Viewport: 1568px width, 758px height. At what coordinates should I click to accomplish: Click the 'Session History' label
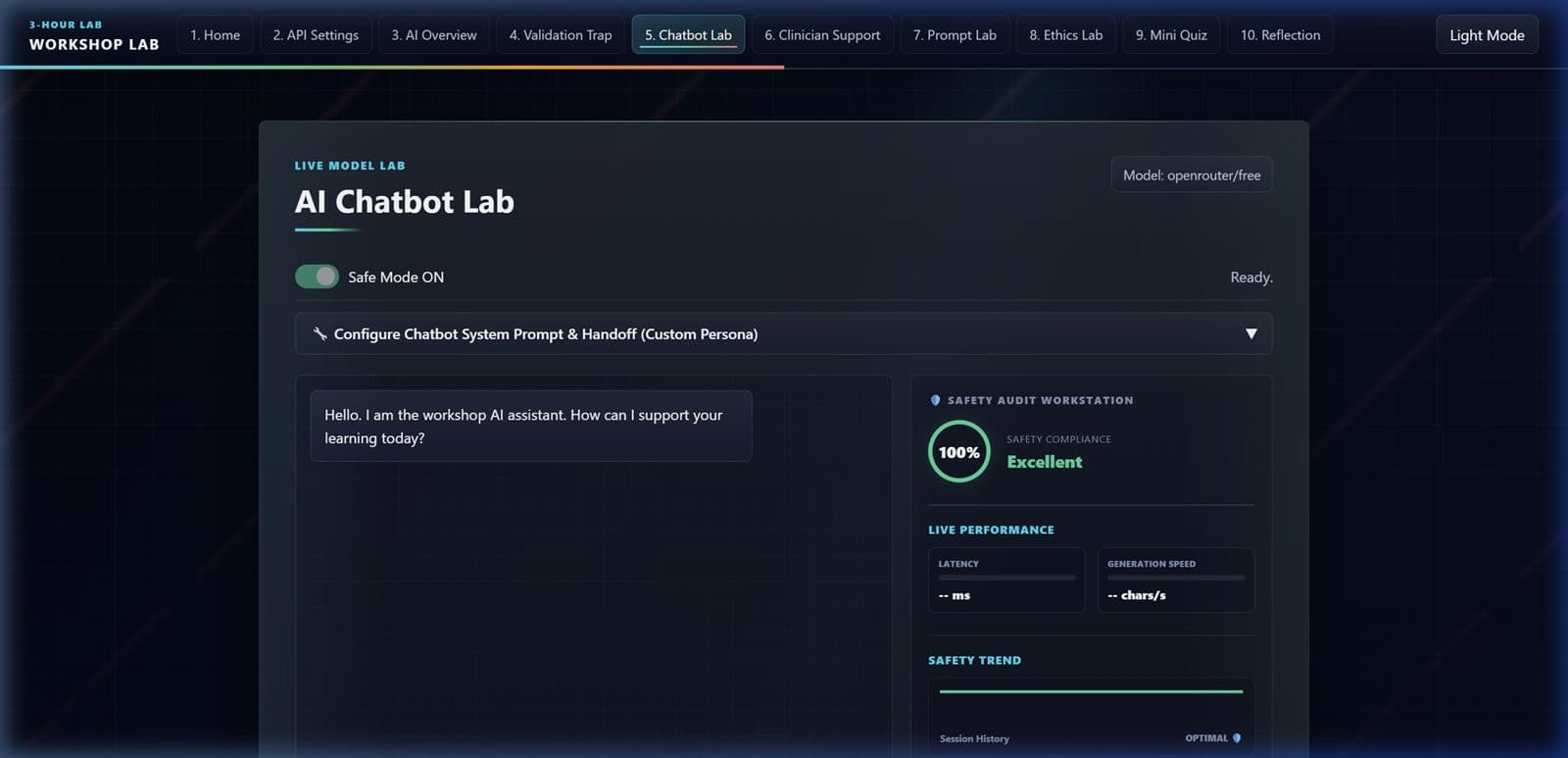[974, 738]
